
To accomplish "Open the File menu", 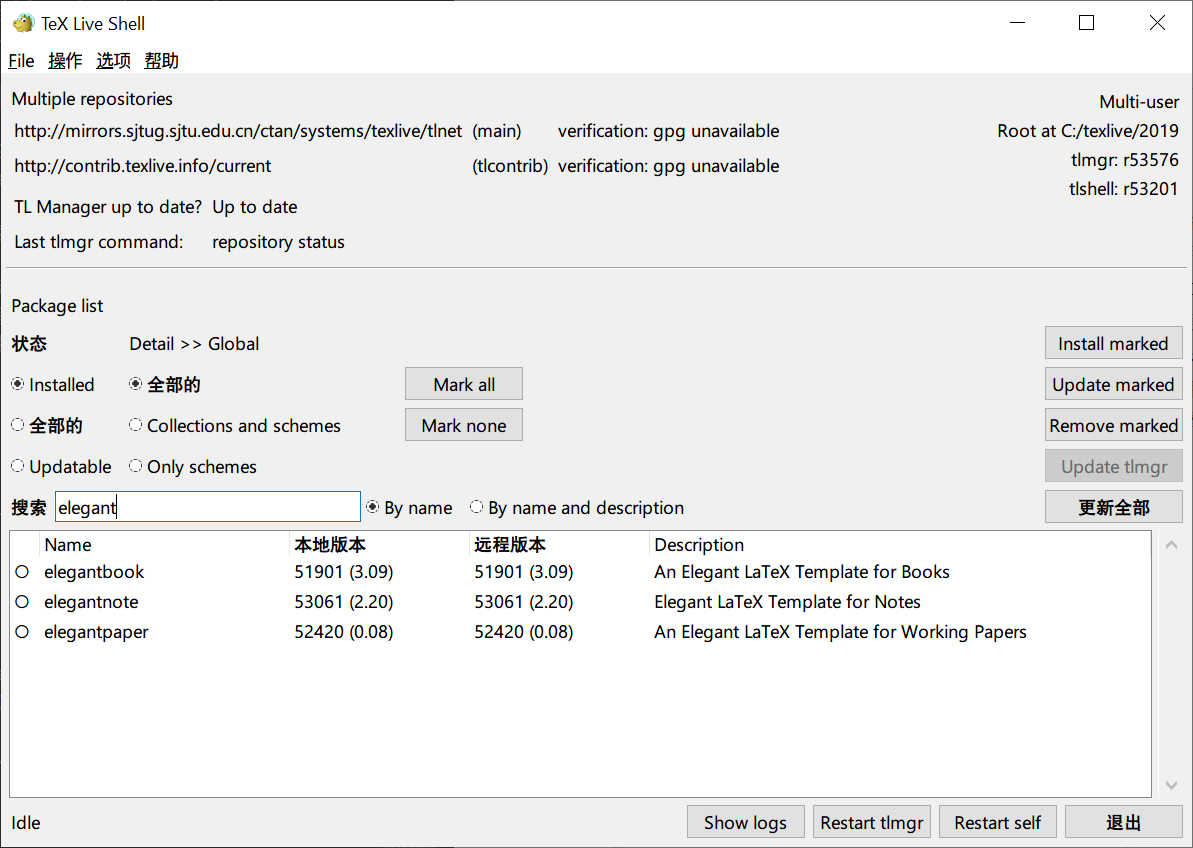I will [21, 61].
